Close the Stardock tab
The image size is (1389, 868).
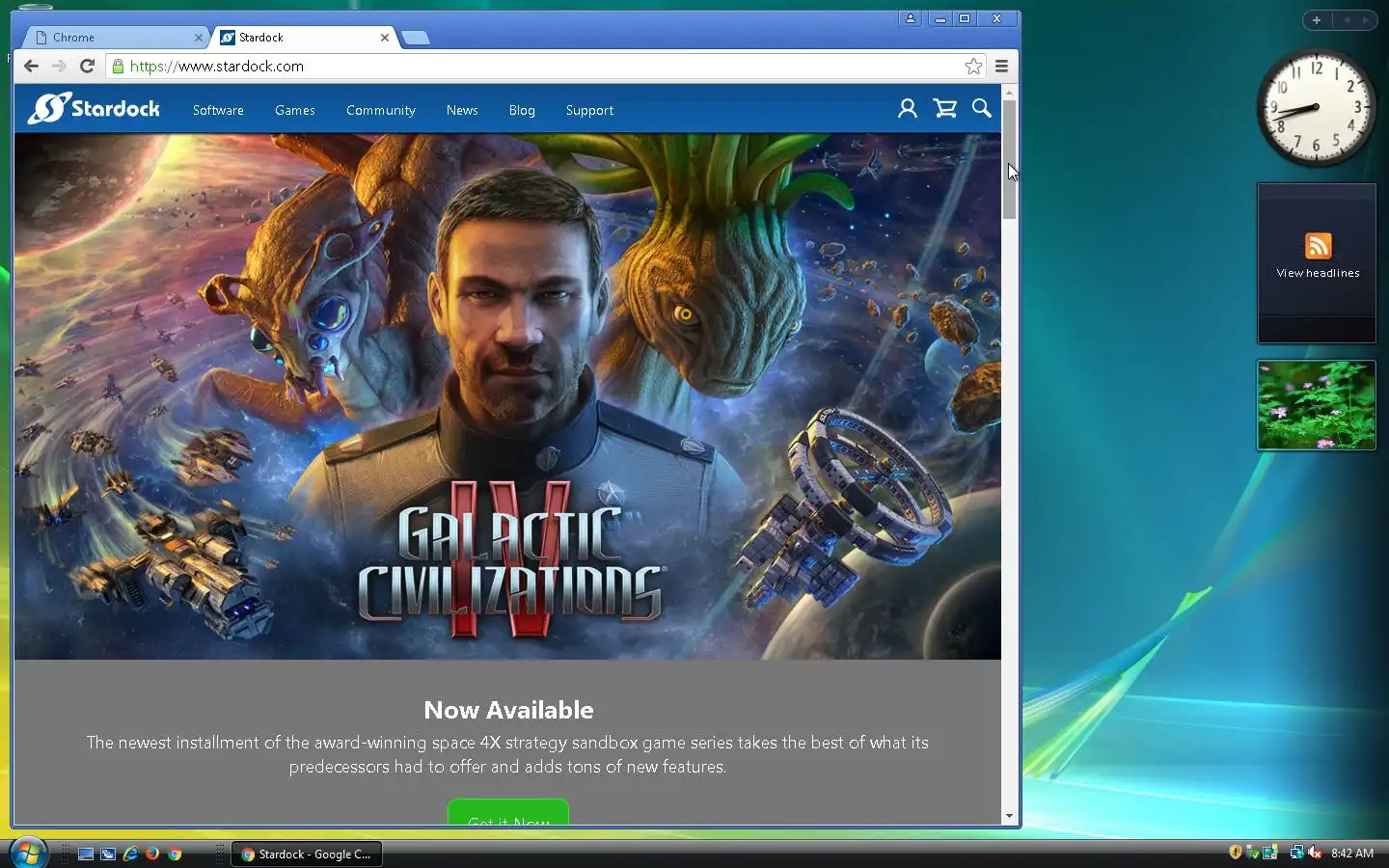click(x=385, y=38)
